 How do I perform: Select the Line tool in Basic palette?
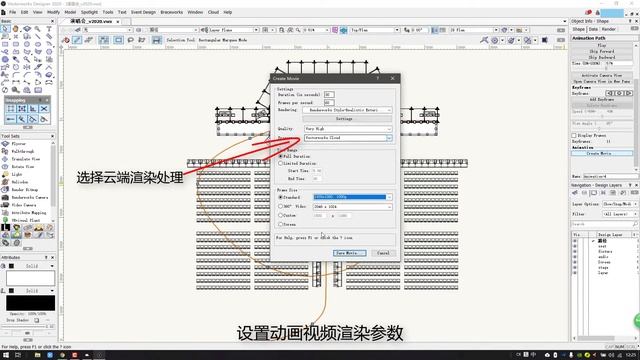[38, 37]
